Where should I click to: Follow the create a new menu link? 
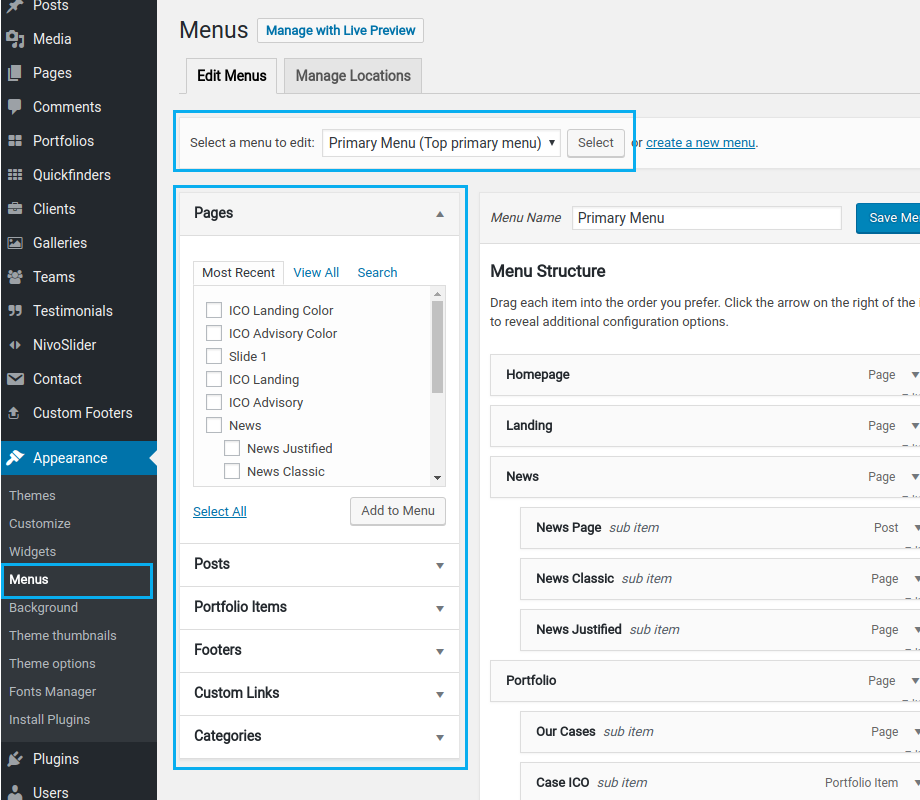tap(700, 143)
